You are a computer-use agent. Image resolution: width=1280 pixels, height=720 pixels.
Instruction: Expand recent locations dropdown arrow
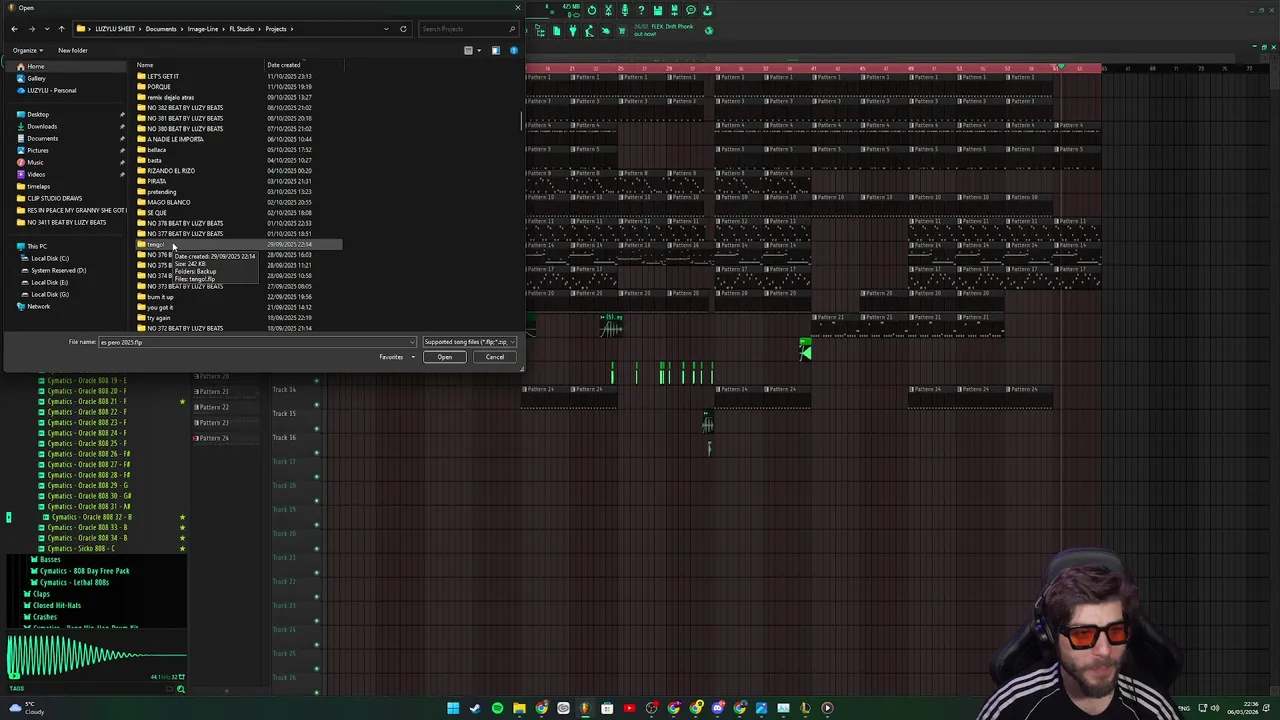(47, 29)
